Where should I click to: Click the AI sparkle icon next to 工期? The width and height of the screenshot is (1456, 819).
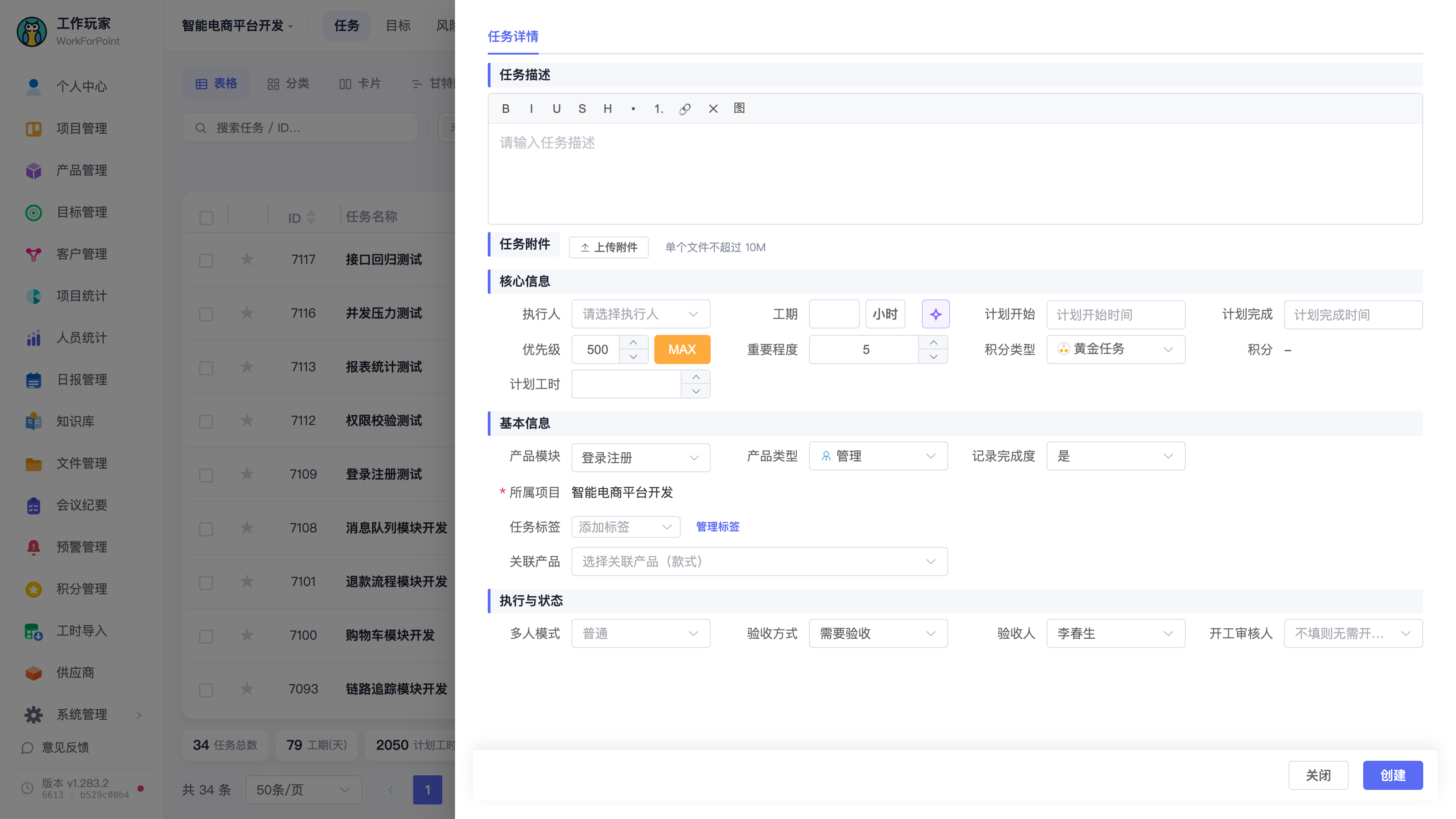tap(935, 313)
